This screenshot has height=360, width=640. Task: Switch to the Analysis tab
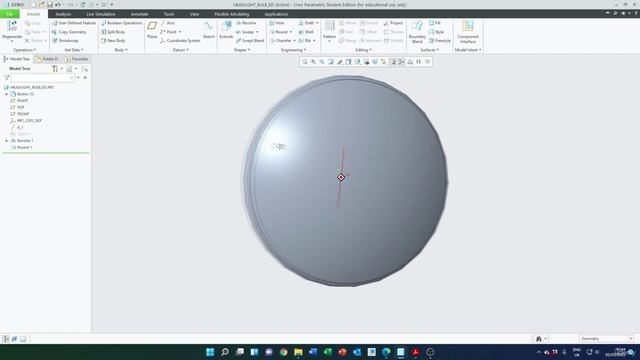(63, 14)
